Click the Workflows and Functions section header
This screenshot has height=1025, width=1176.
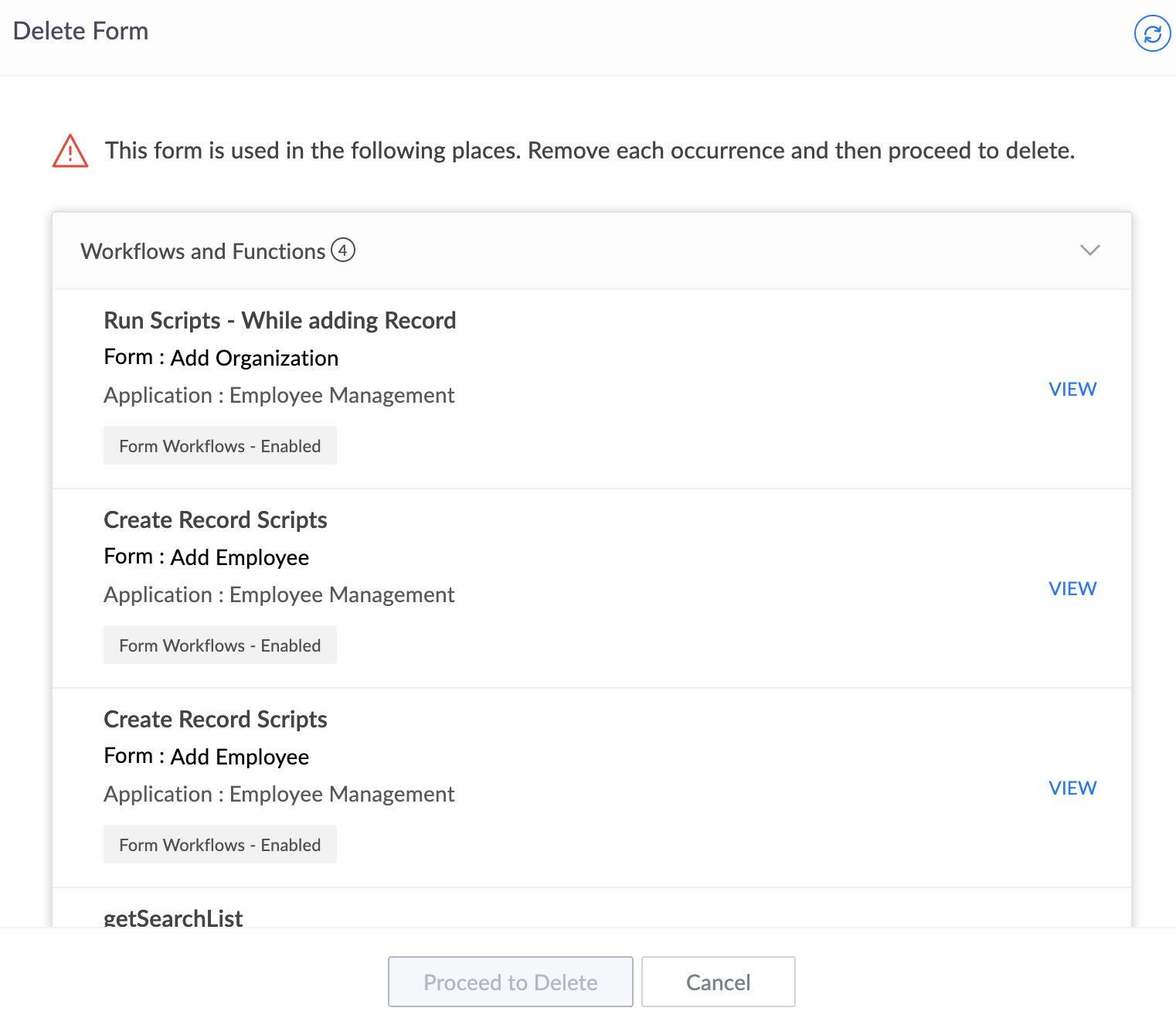point(203,251)
